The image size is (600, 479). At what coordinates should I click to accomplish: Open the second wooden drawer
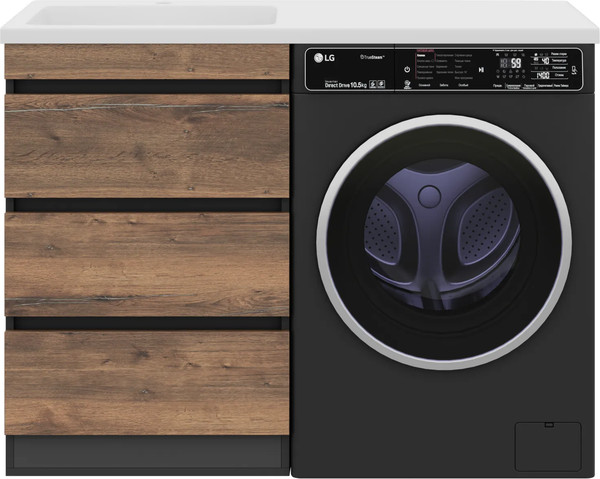146,145
